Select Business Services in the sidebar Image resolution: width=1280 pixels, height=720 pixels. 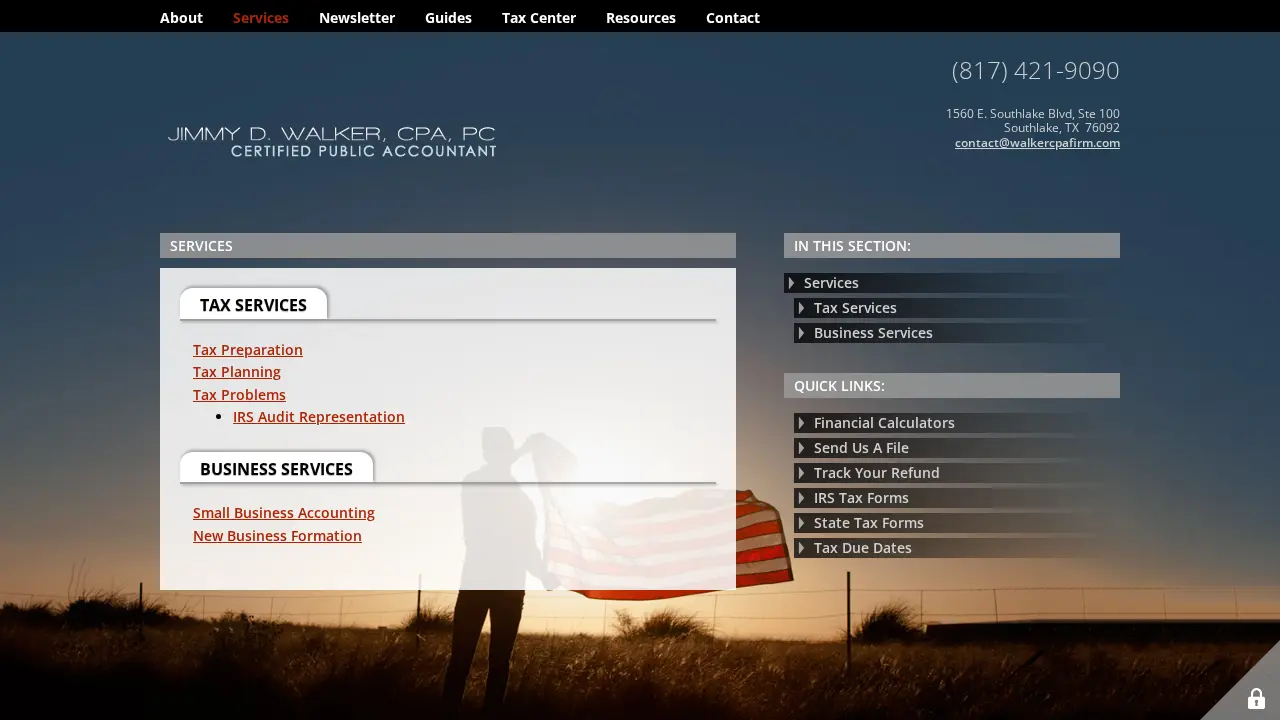pos(957,333)
